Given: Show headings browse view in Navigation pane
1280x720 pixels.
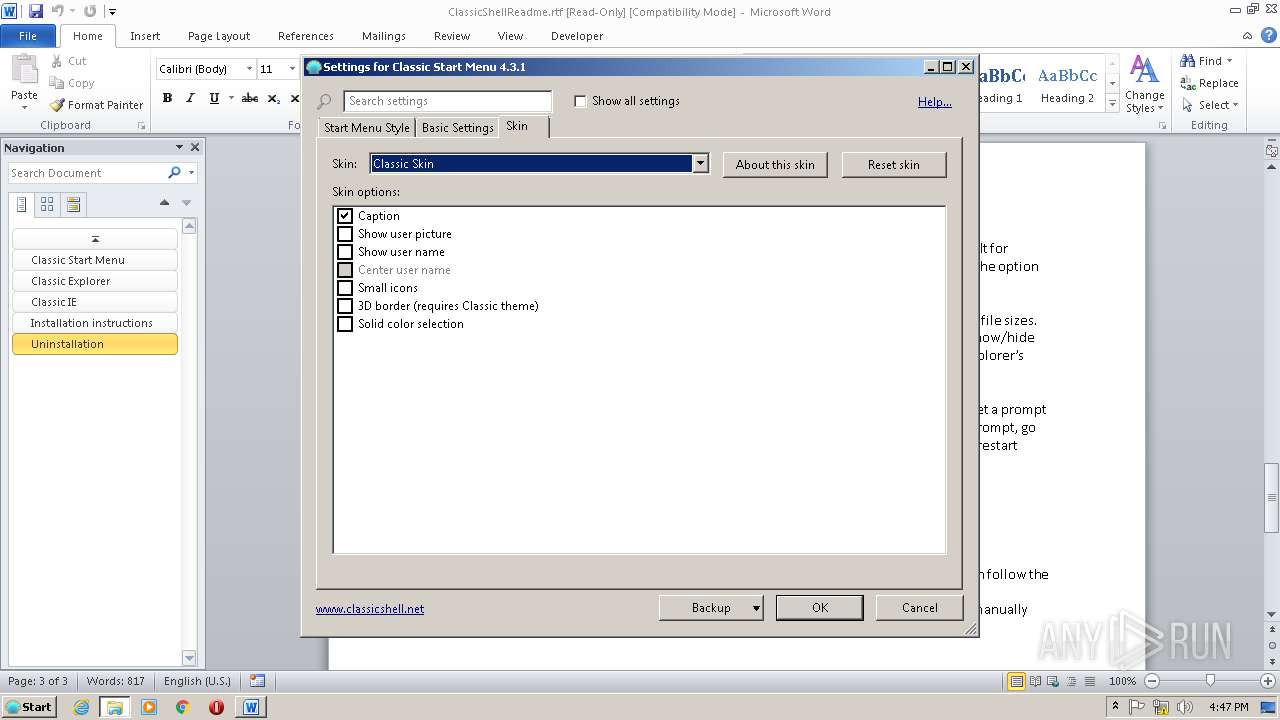Looking at the screenshot, I should (x=22, y=204).
